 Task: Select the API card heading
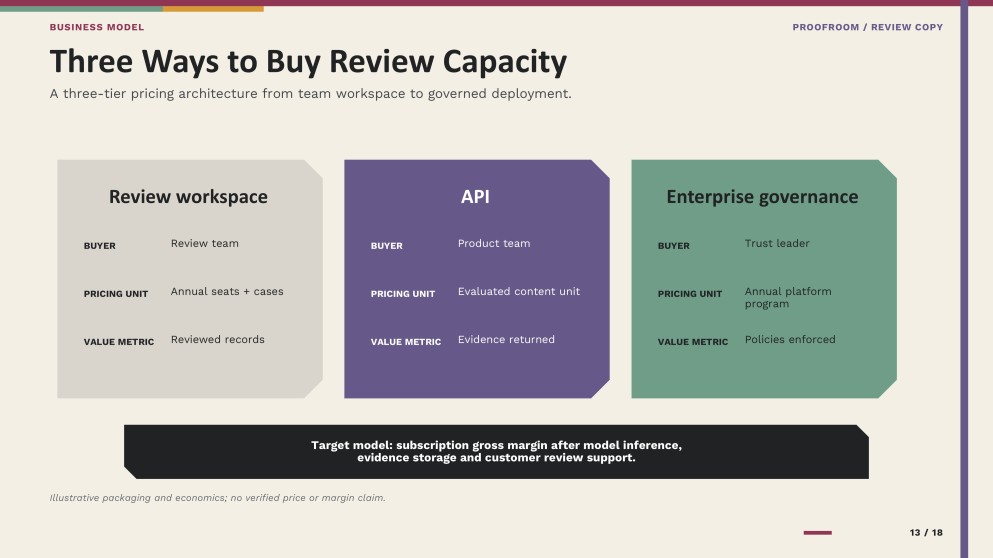click(475, 196)
